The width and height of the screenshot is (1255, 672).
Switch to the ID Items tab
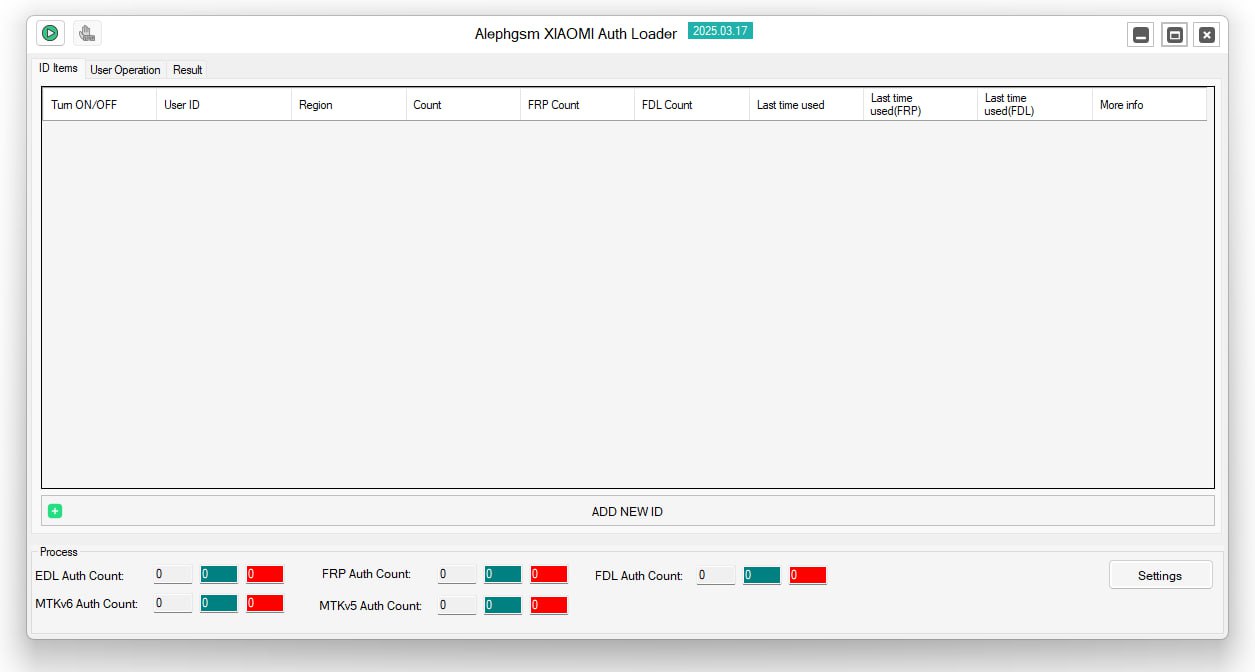point(58,68)
